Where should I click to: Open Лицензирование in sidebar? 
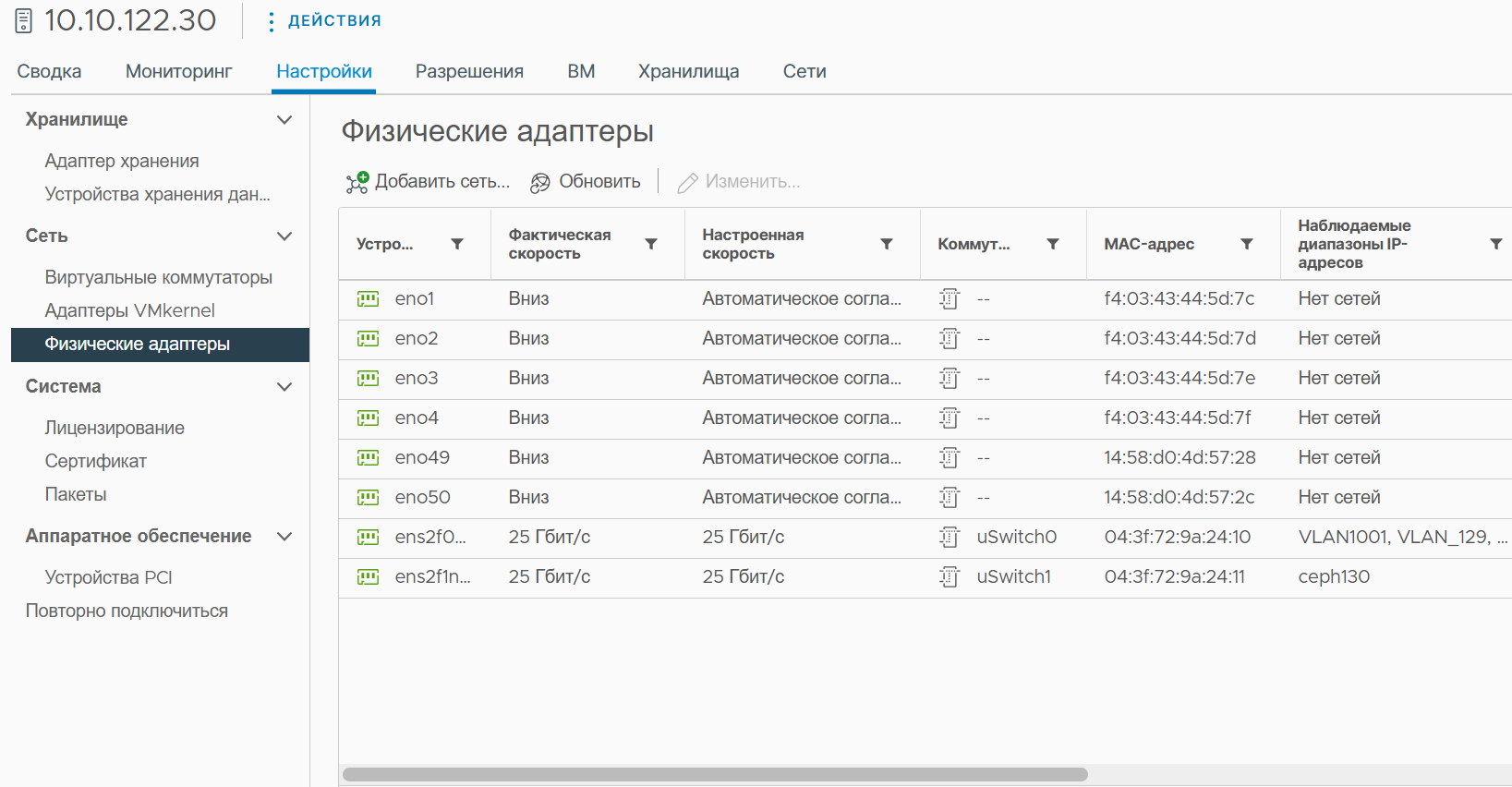[115, 428]
